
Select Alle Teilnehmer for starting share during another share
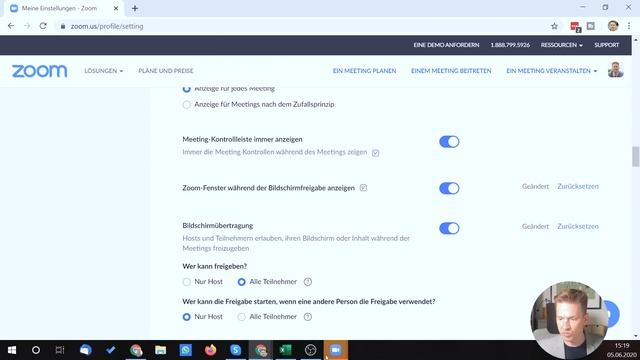point(242,317)
